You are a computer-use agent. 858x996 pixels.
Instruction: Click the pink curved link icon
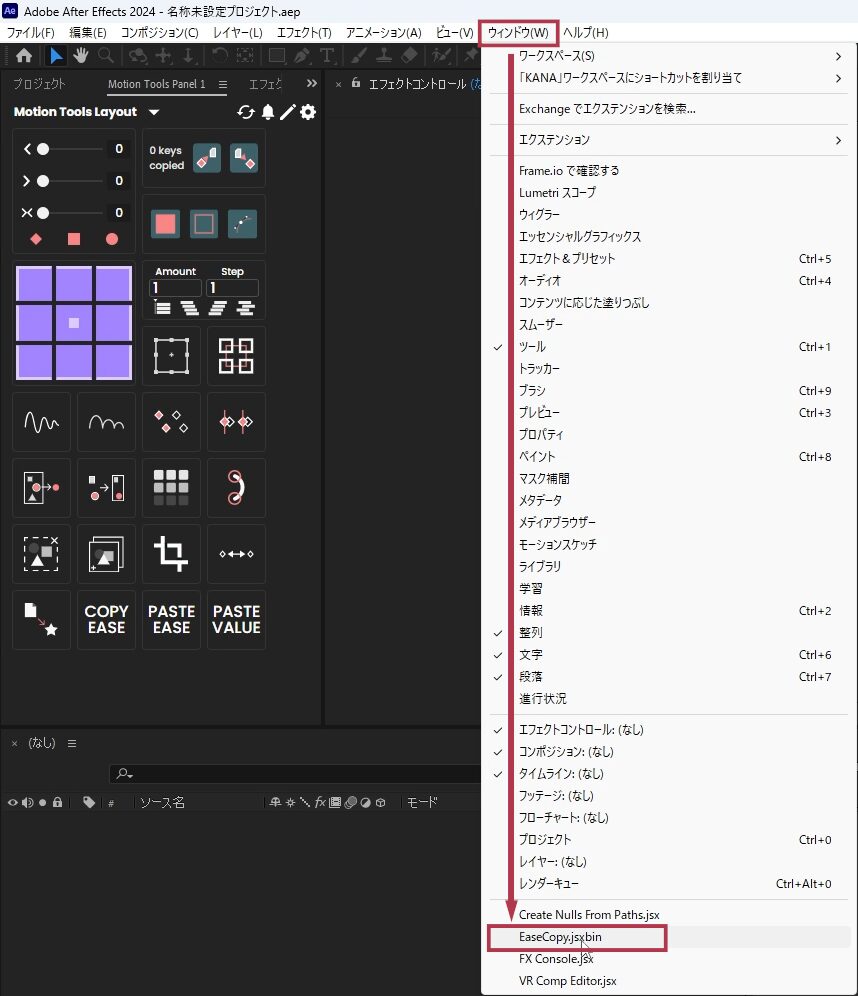pos(236,488)
